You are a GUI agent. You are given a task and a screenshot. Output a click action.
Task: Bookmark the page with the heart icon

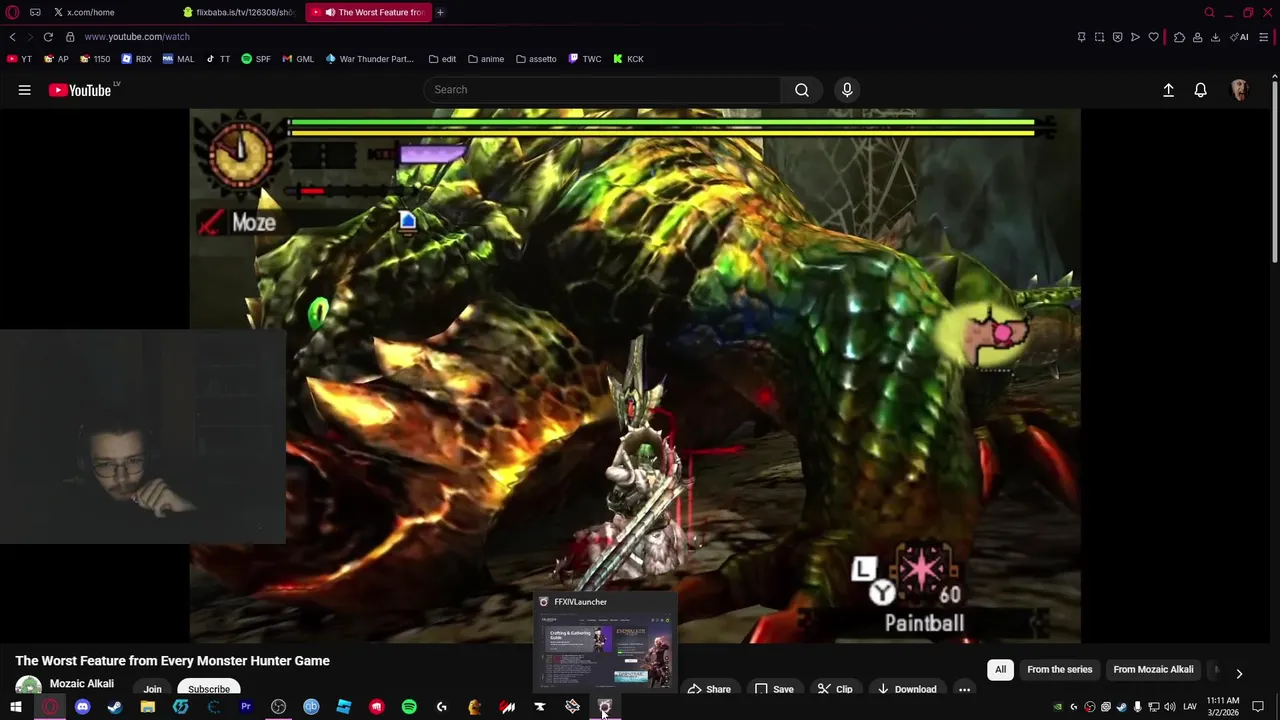point(1153,37)
